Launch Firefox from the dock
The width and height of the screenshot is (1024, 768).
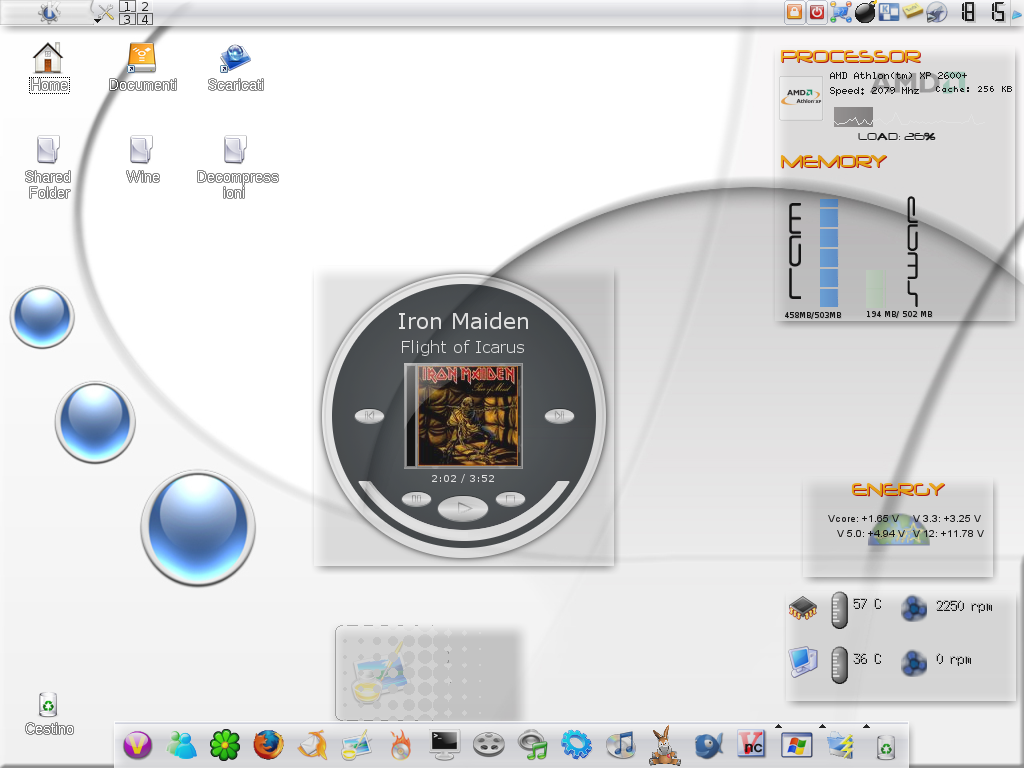268,745
